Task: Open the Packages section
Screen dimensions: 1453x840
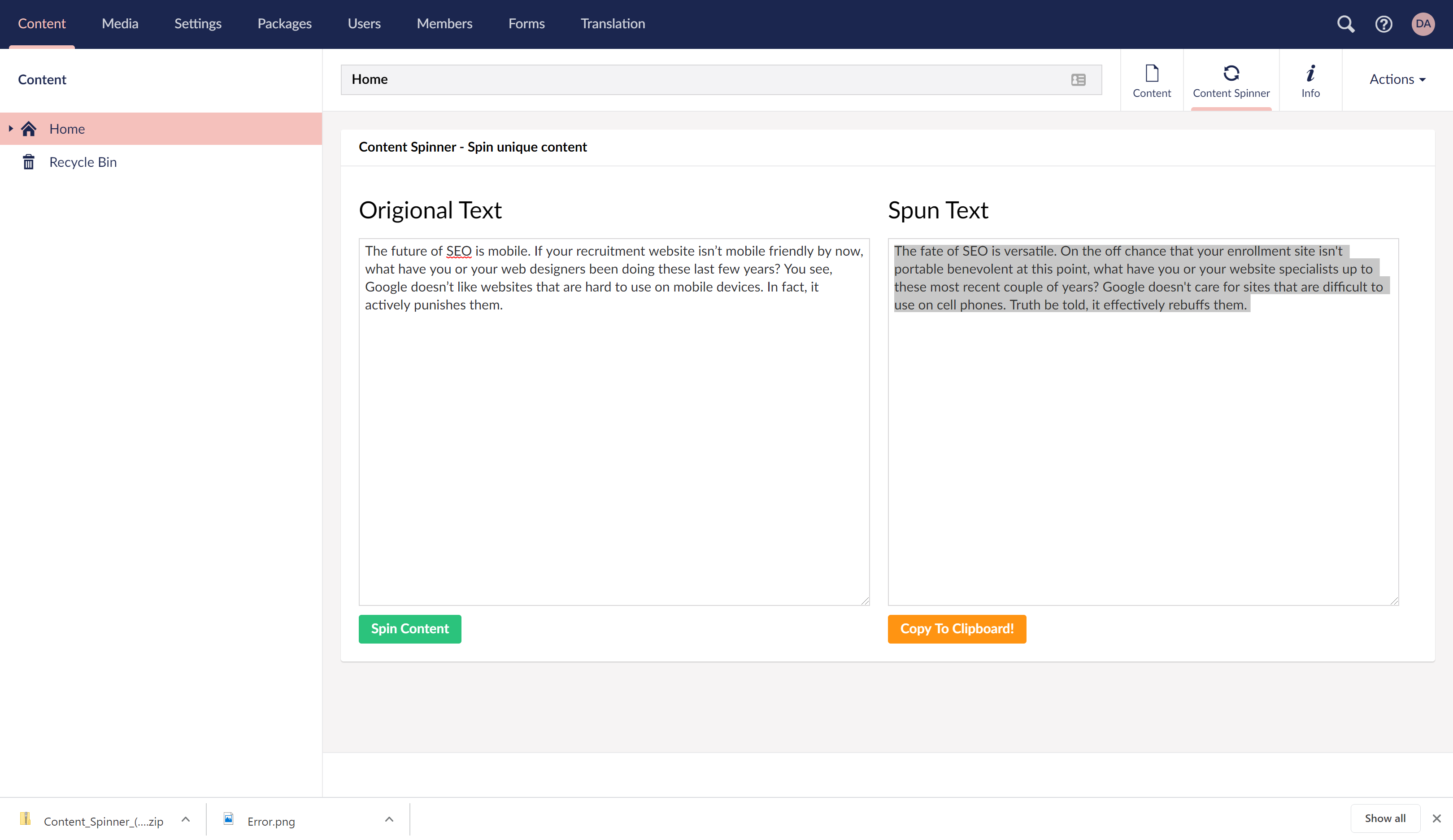Action: (284, 24)
